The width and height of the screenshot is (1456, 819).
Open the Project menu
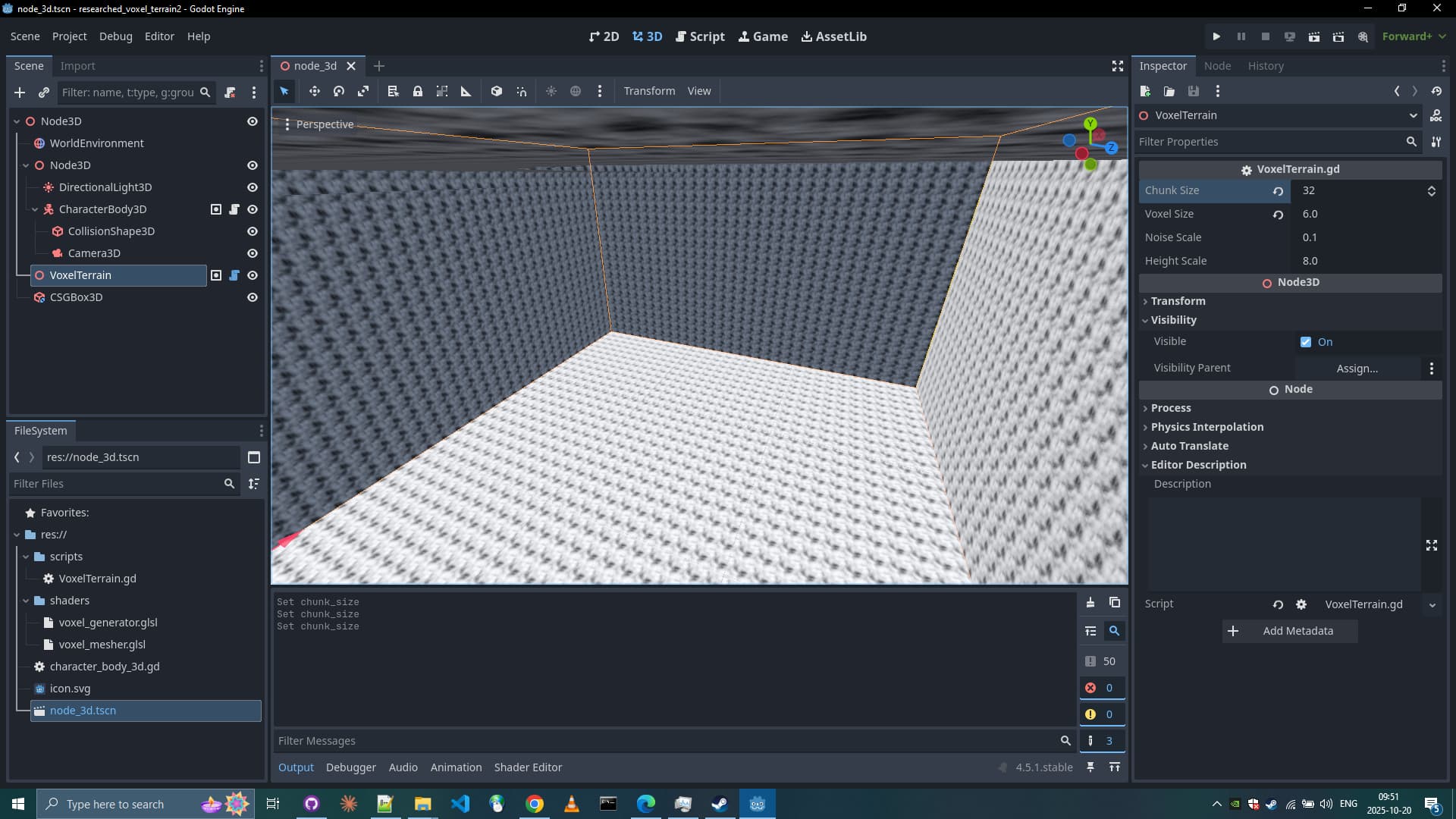[x=69, y=36]
